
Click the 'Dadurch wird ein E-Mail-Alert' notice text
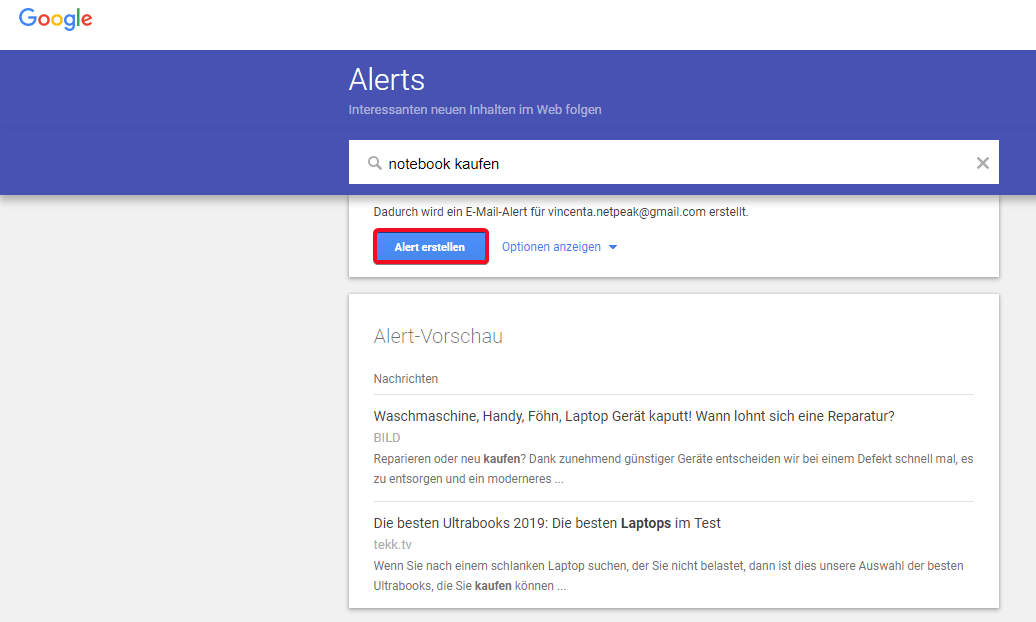561,212
